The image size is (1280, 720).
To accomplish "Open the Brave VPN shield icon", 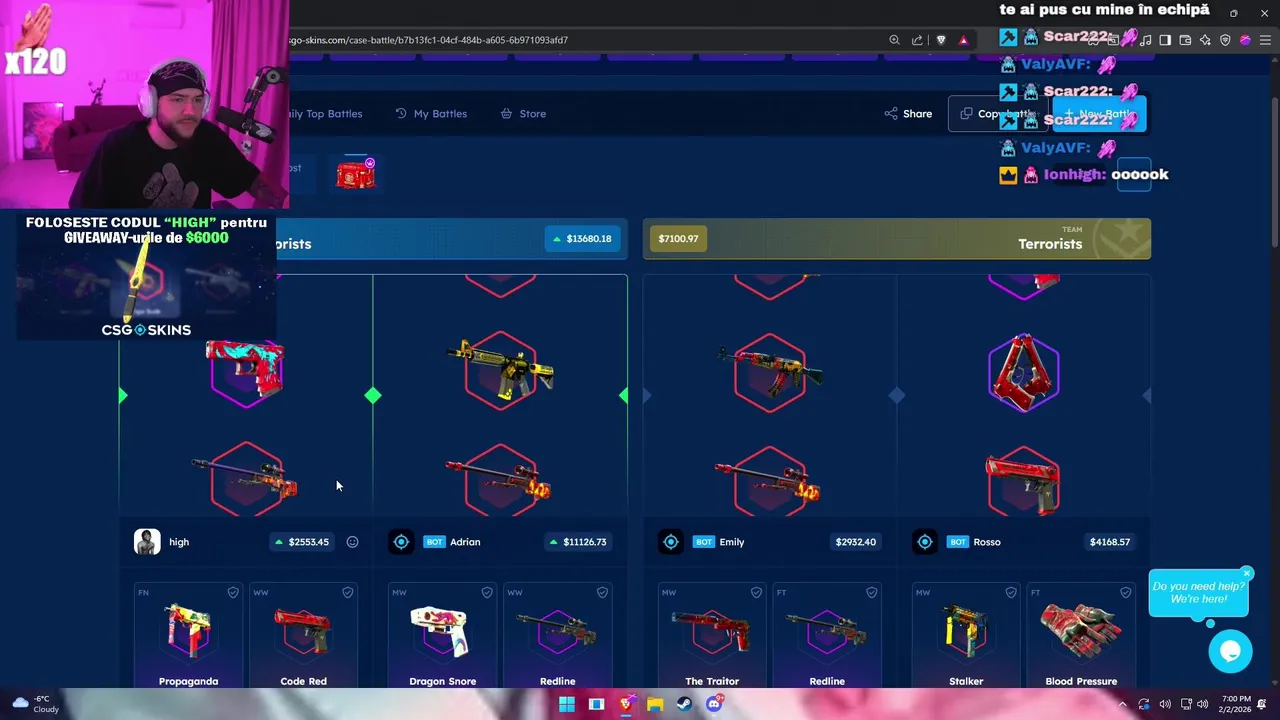I will coord(1225,40).
